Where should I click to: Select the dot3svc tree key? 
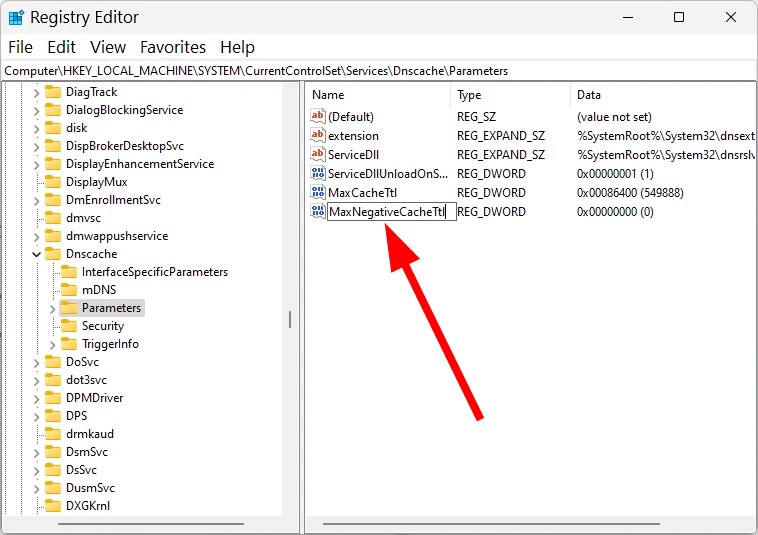click(86, 380)
